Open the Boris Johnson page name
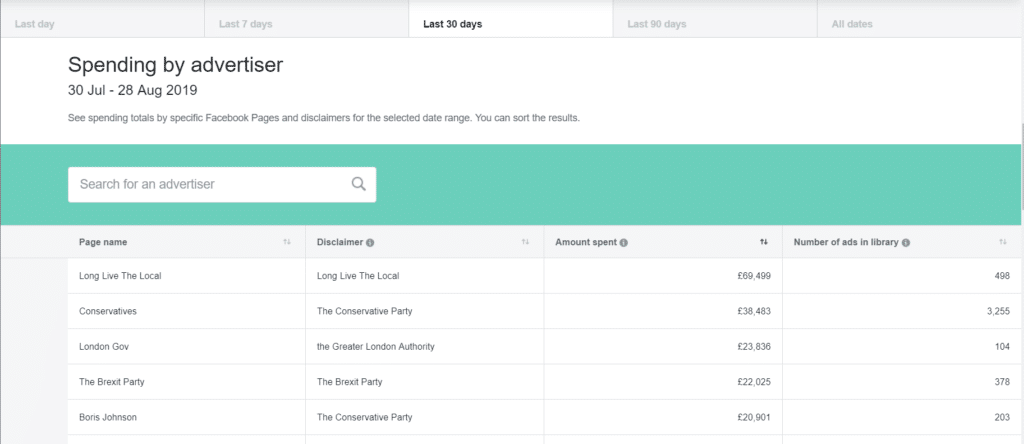 pyautogui.click(x=108, y=417)
